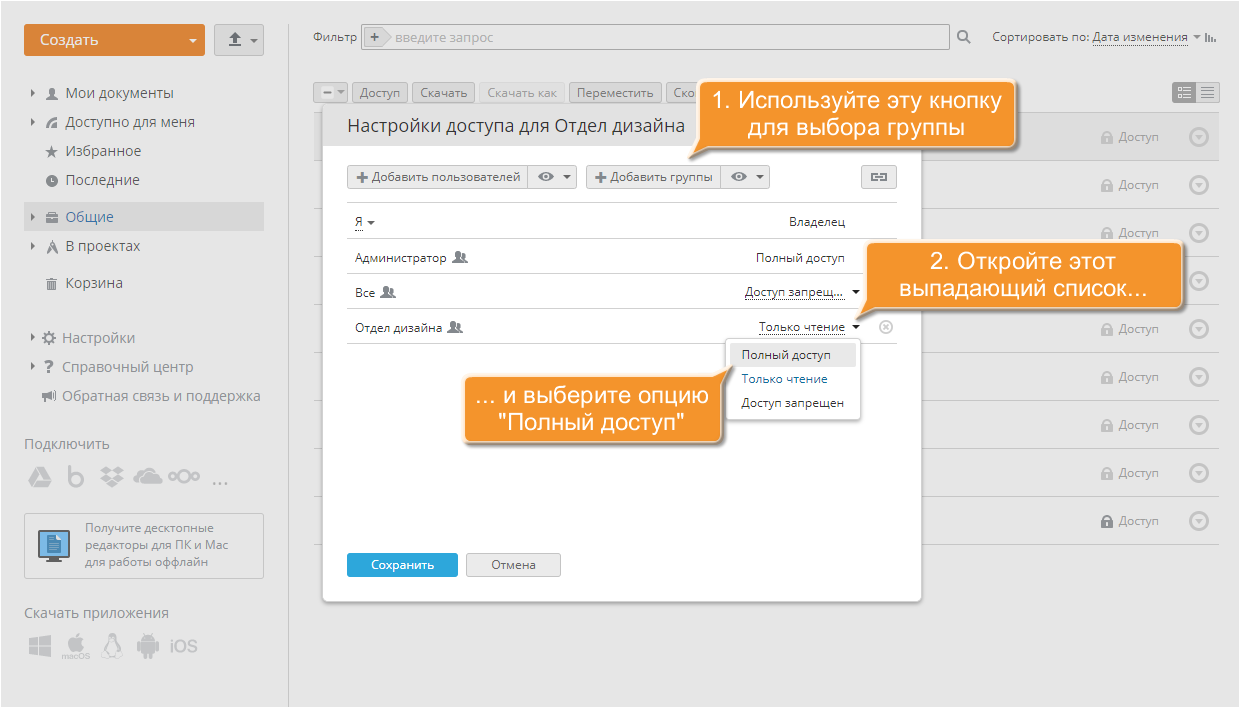1240x708 pixels.
Task: Click the magnifier search icon
Action: point(964,37)
